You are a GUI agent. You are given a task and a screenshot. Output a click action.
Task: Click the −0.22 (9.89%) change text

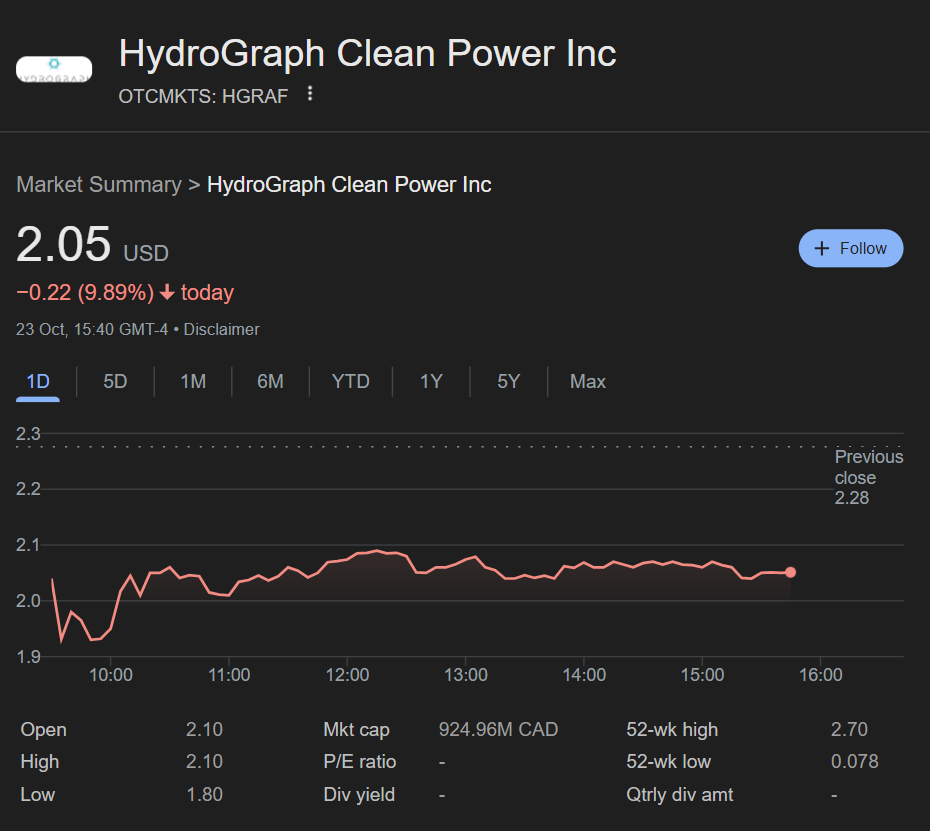point(85,292)
